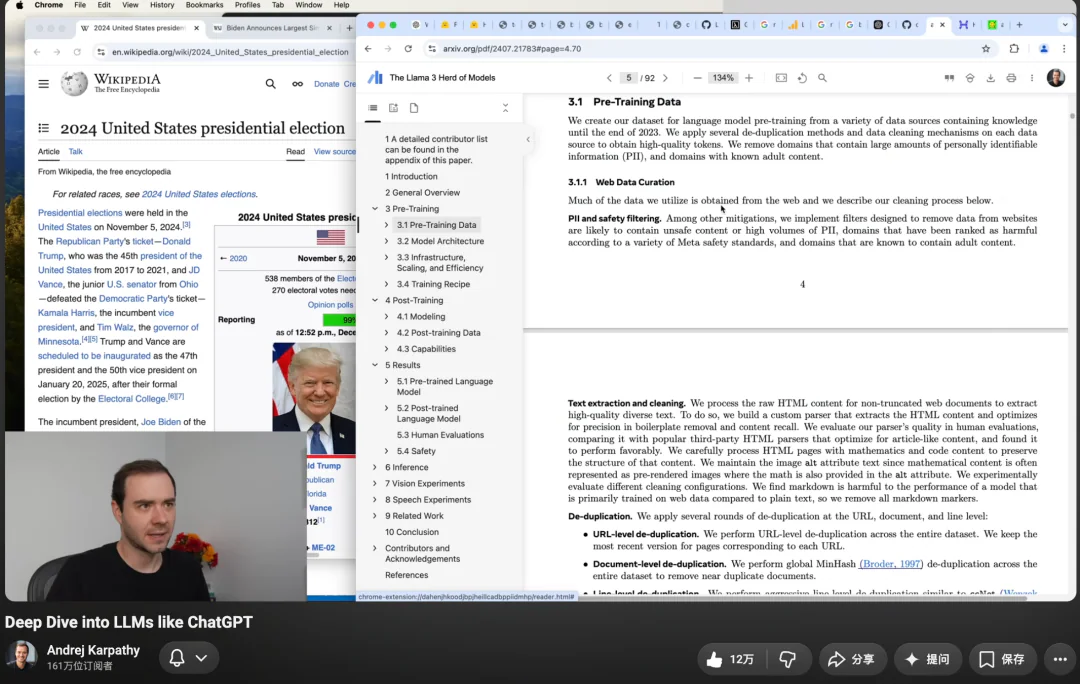Switch to Biden Announces Largest tab
The height and width of the screenshot is (684, 1080).
pyautogui.click(x=273, y=28)
